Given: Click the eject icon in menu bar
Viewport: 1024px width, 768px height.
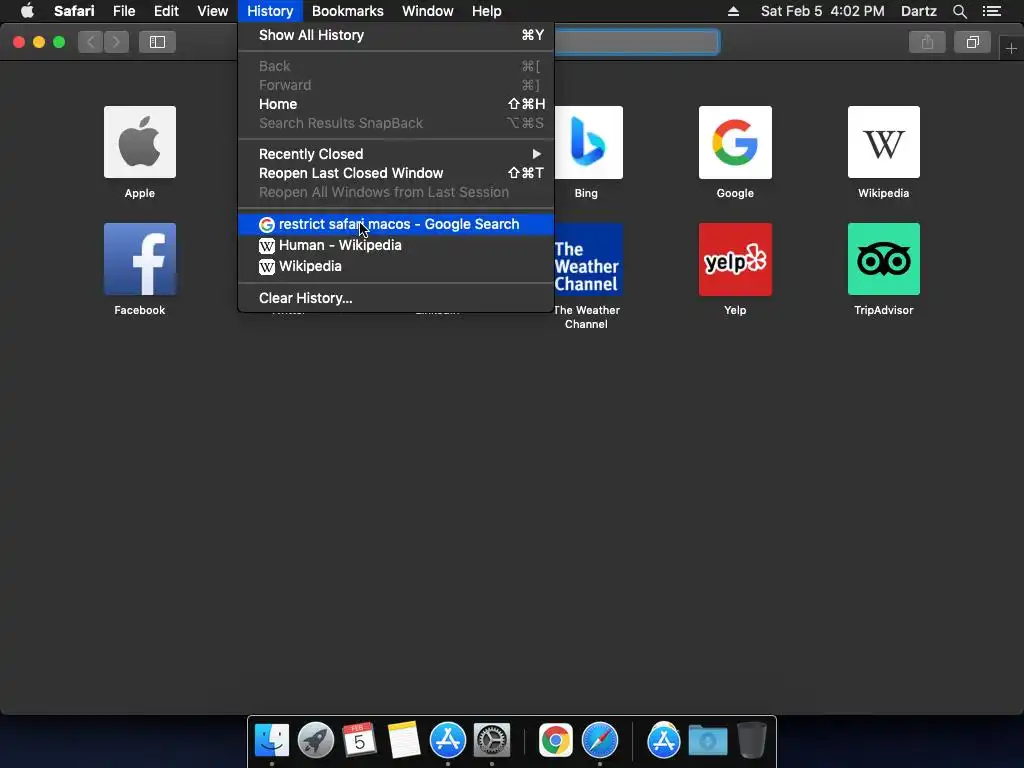Looking at the screenshot, I should point(733,11).
